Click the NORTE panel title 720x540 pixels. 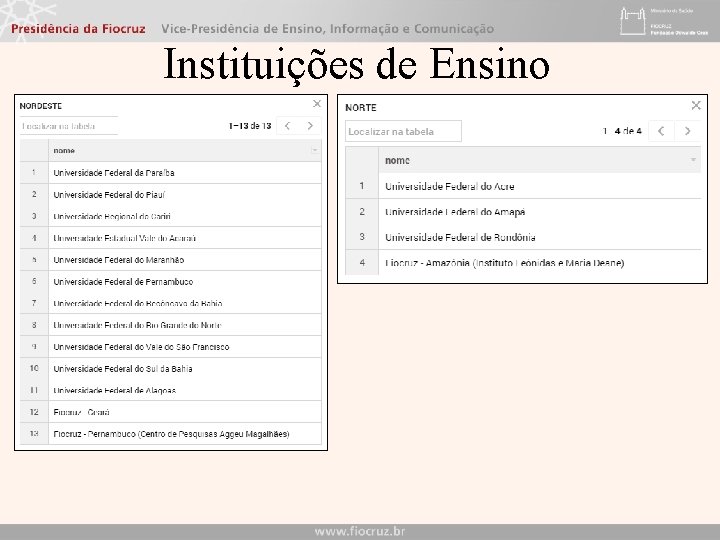coord(361,107)
